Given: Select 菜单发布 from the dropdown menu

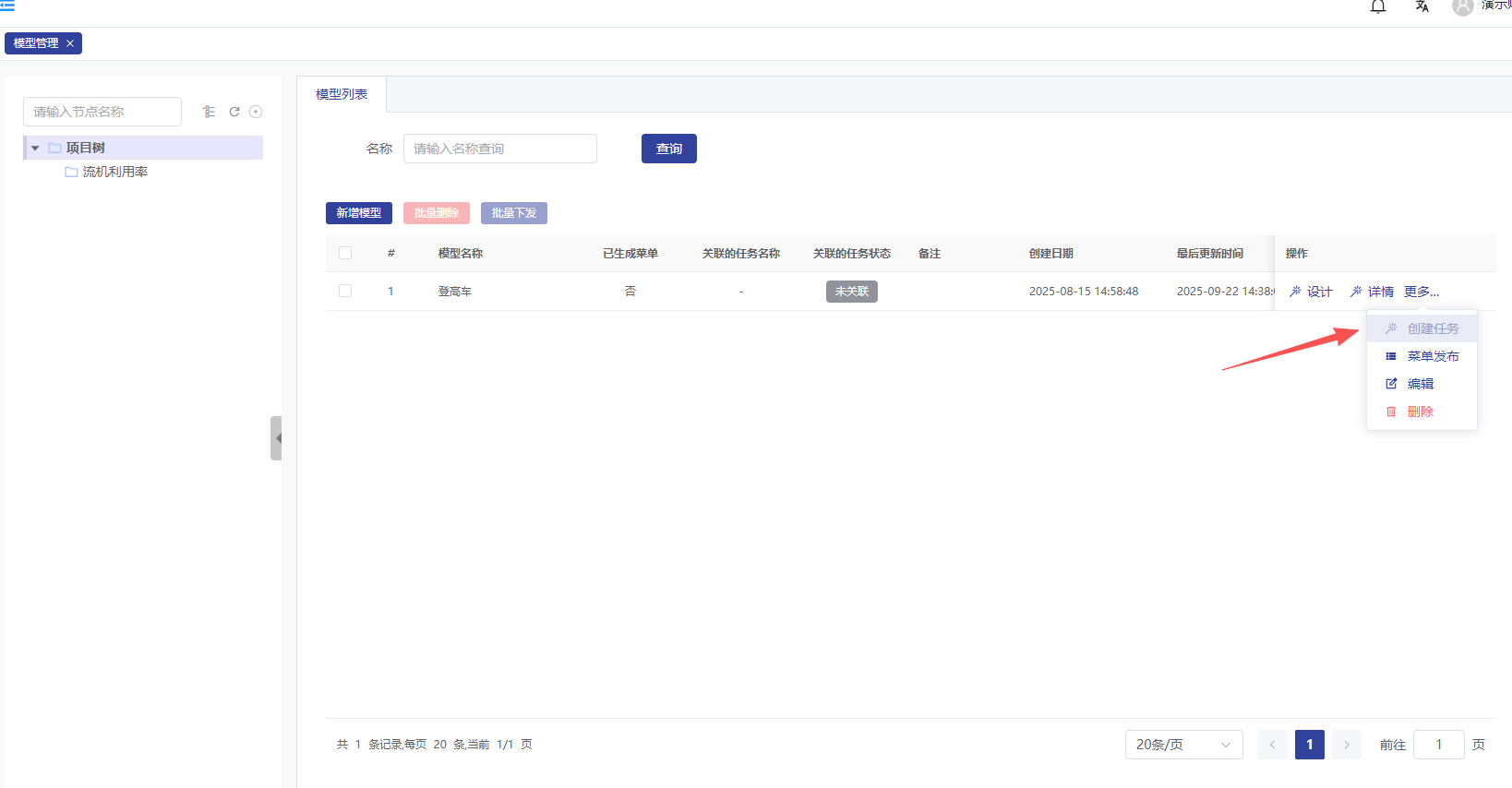Looking at the screenshot, I should click(x=1432, y=356).
